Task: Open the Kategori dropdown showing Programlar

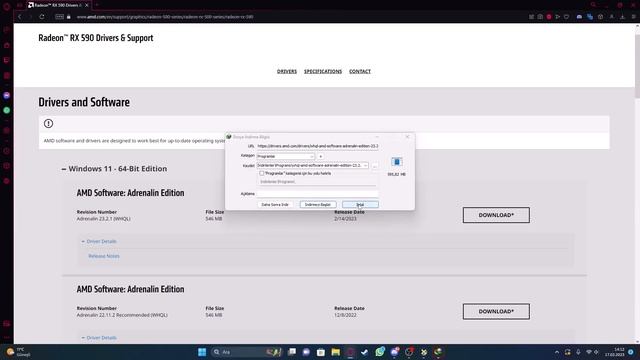Action: click(285, 156)
